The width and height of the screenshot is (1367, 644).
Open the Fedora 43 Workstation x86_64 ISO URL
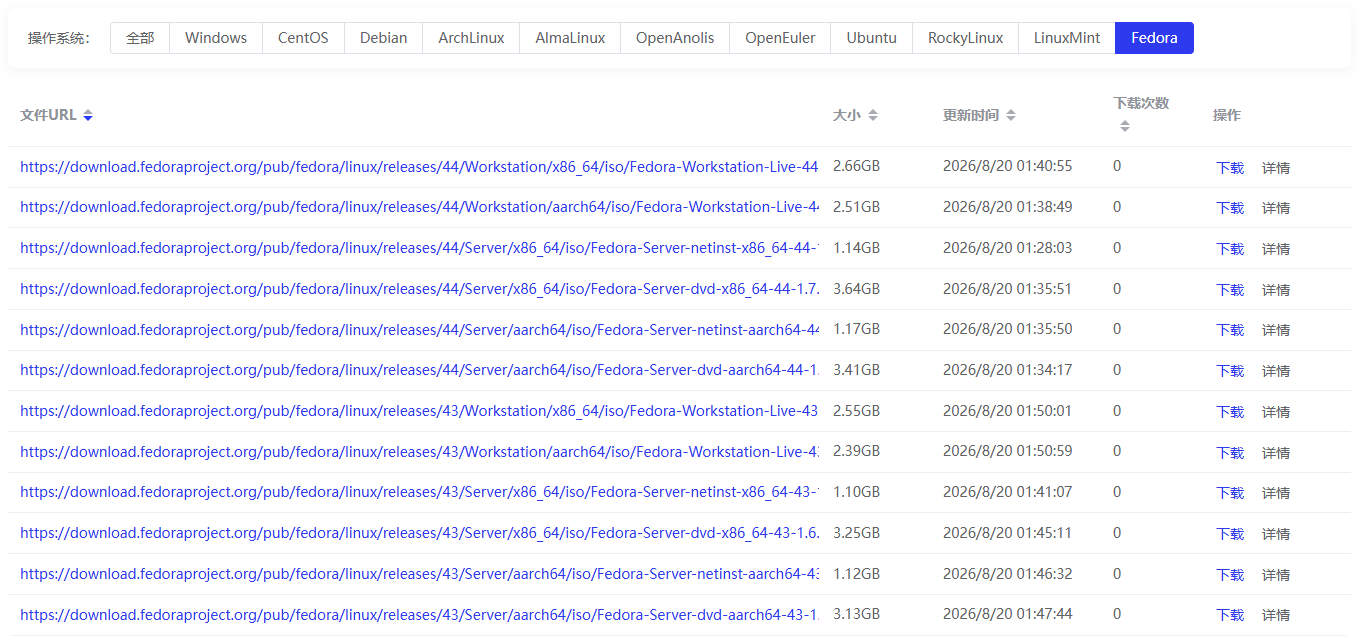click(x=419, y=411)
